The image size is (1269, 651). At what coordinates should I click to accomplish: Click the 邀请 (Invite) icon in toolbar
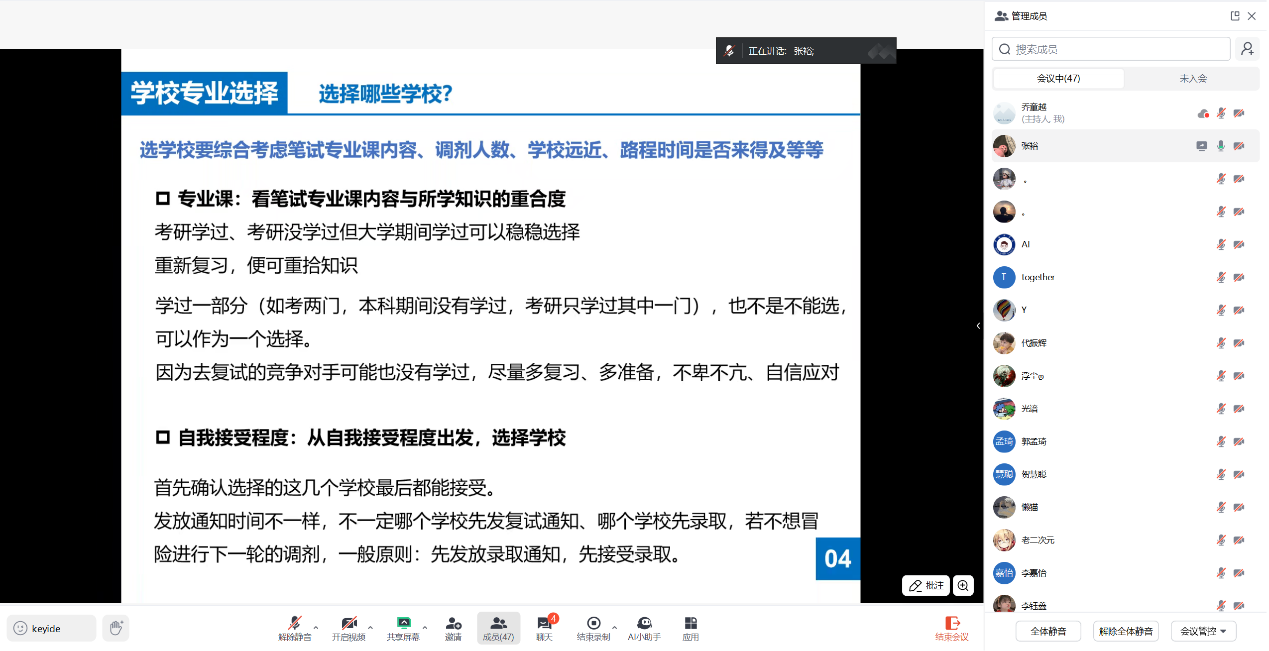coord(453,623)
